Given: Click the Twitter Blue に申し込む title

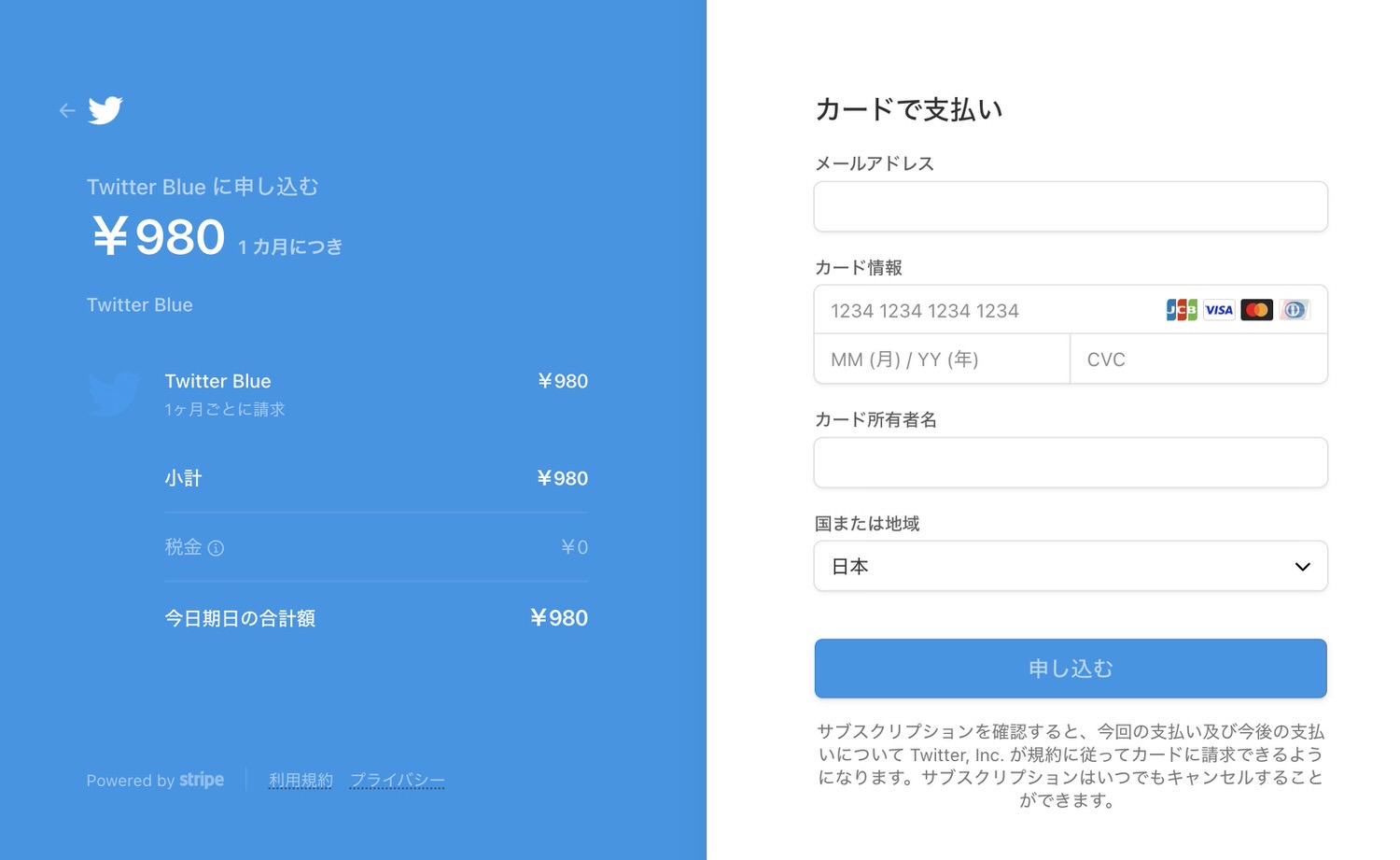Looking at the screenshot, I should pyautogui.click(x=203, y=187).
